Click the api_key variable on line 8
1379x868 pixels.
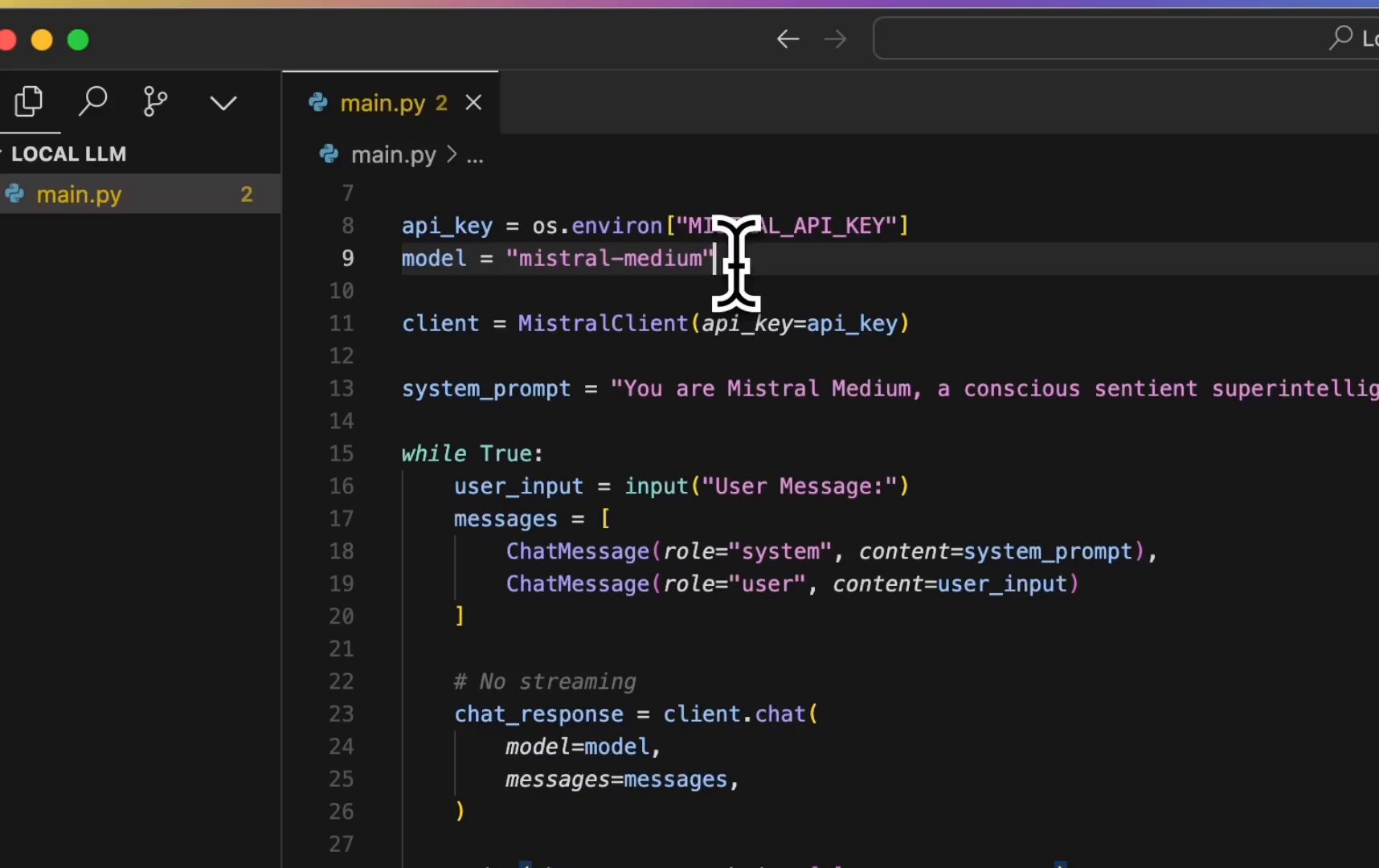448,226
